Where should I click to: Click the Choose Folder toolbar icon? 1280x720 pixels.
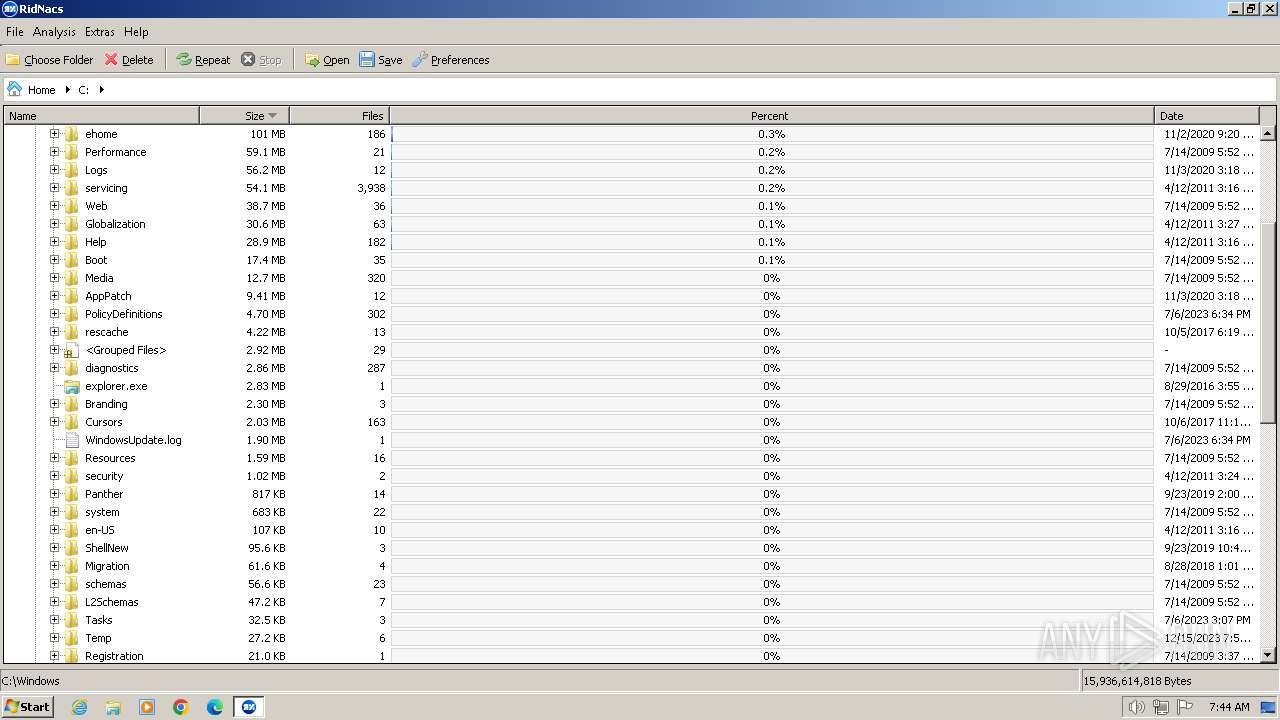coord(13,60)
